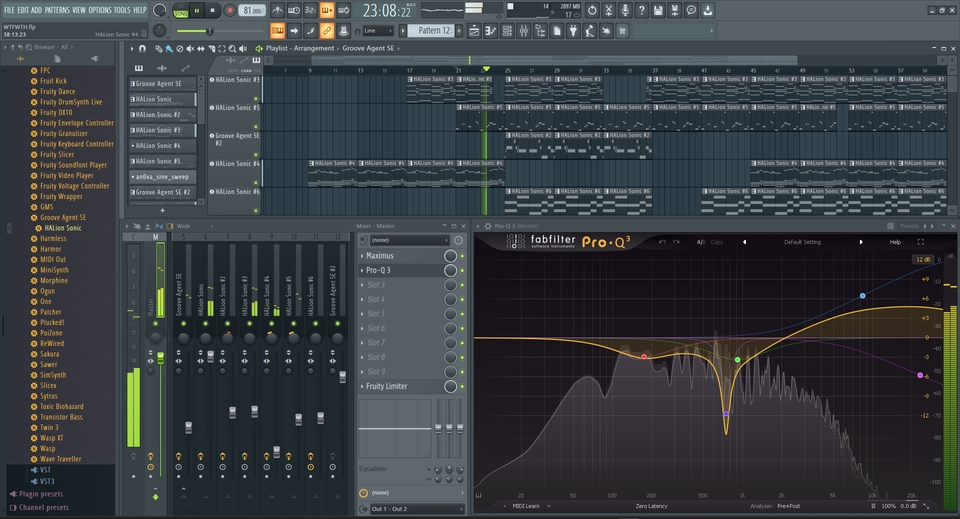Click the record button in the transport bar
This screenshot has height=519, width=960.
tap(230, 10)
